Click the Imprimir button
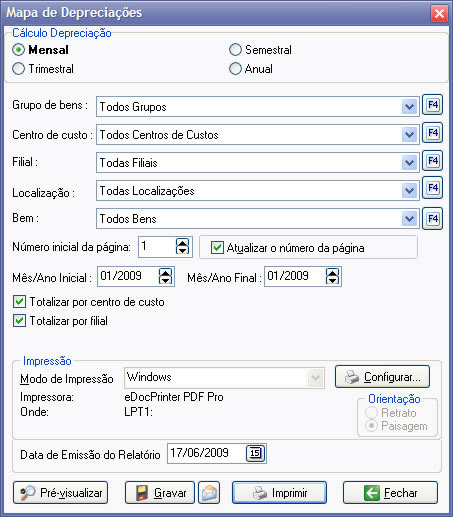This screenshot has width=453, height=517. [x=279, y=493]
